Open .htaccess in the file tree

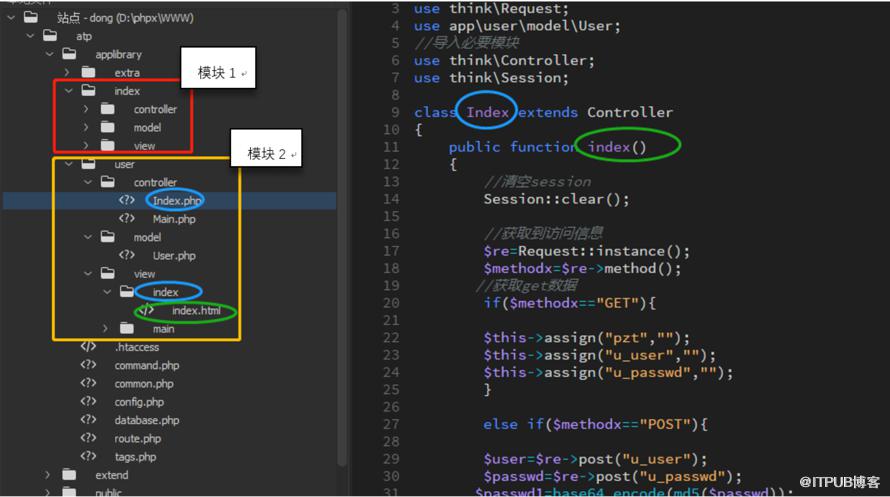(137, 347)
